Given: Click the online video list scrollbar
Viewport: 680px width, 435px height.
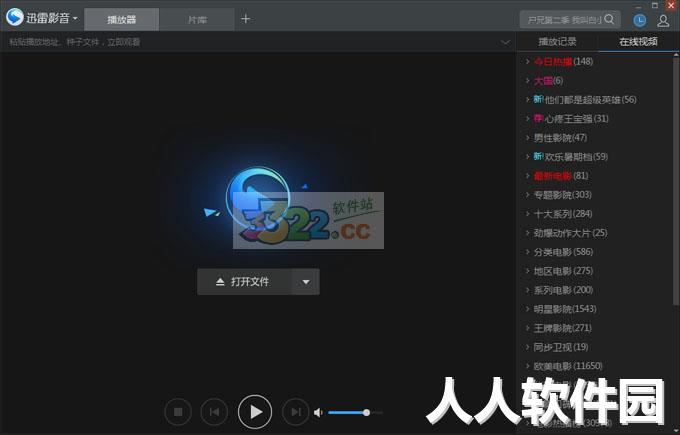Looking at the screenshot, I should click(676, 180).
